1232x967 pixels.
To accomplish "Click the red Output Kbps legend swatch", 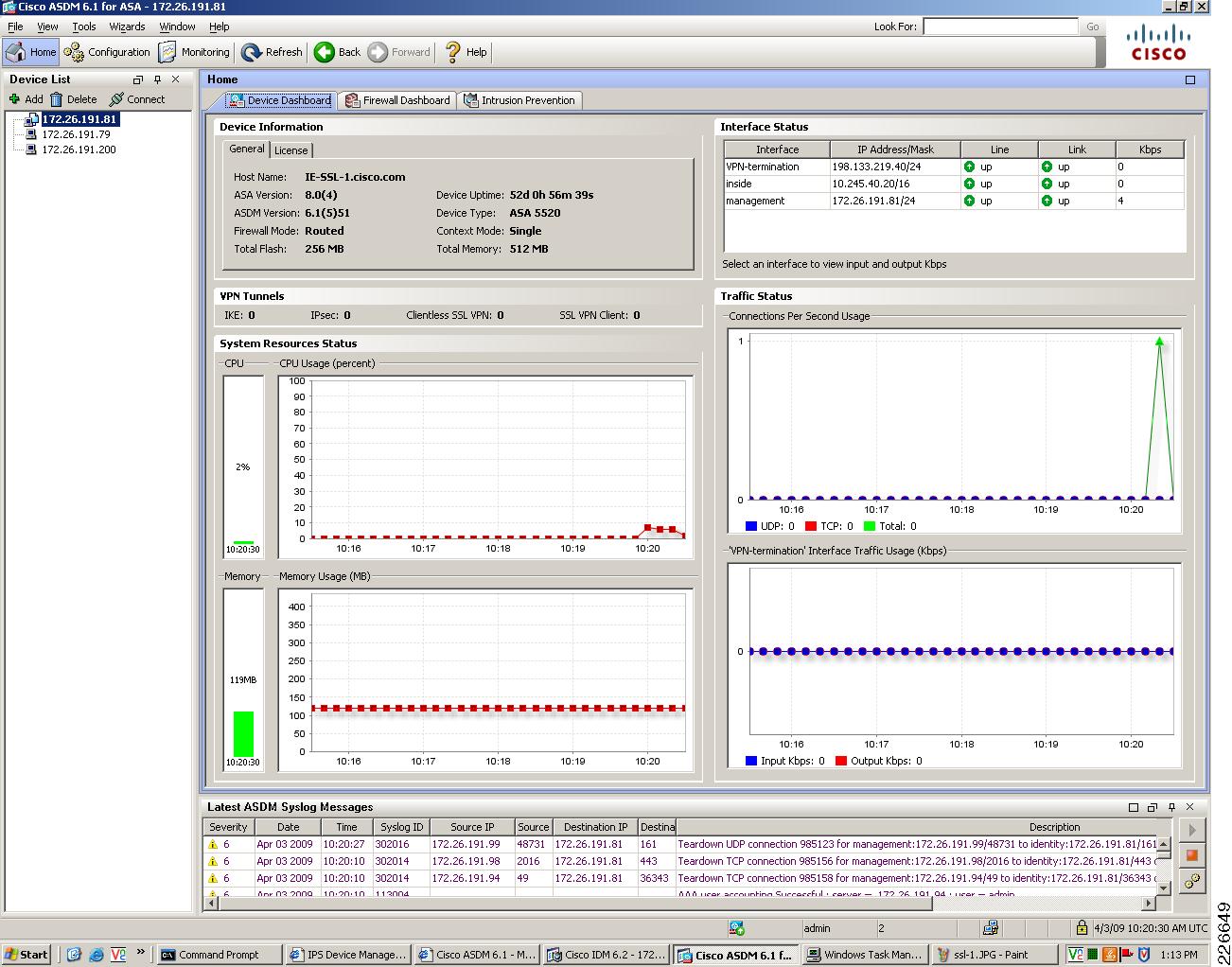I will pyautogui.click(x=841, y=761).
